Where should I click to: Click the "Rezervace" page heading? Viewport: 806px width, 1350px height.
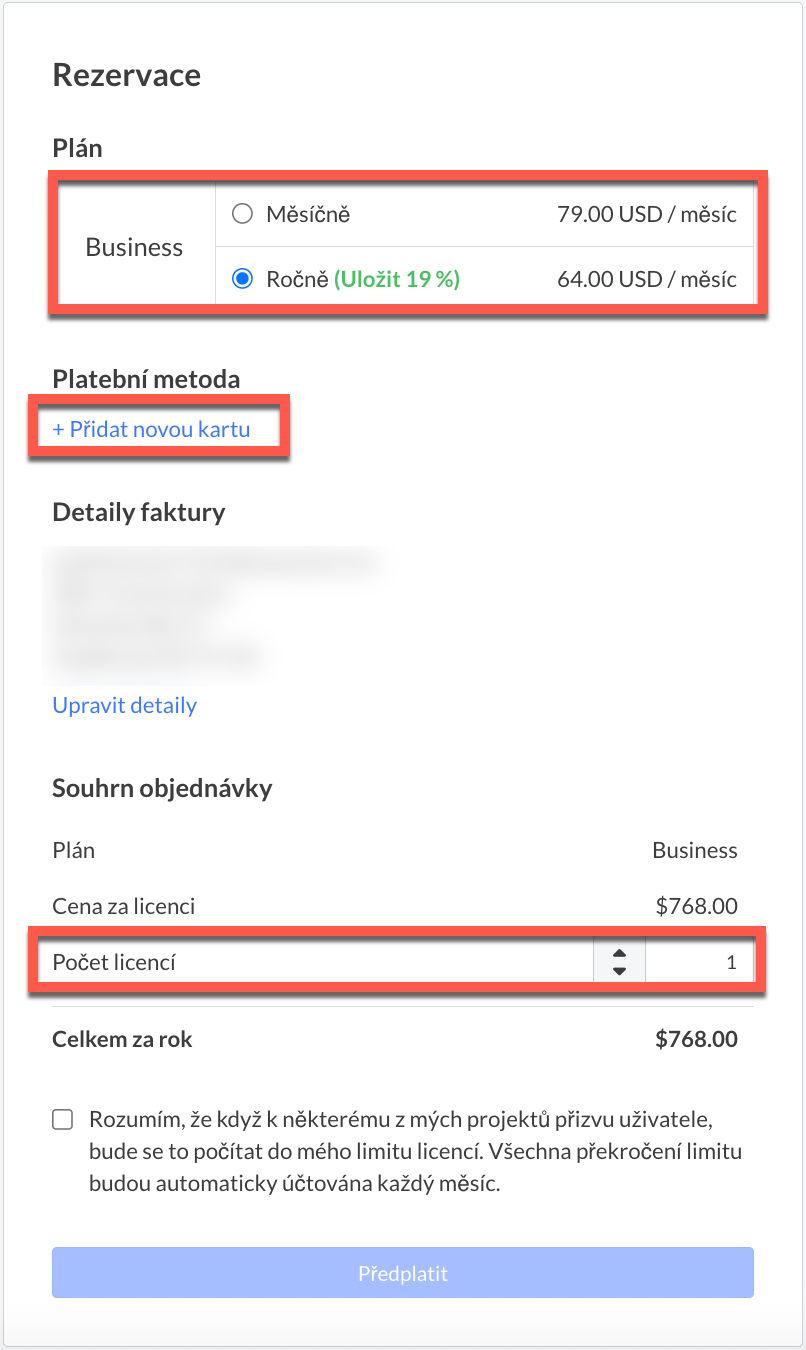[126, 75]
